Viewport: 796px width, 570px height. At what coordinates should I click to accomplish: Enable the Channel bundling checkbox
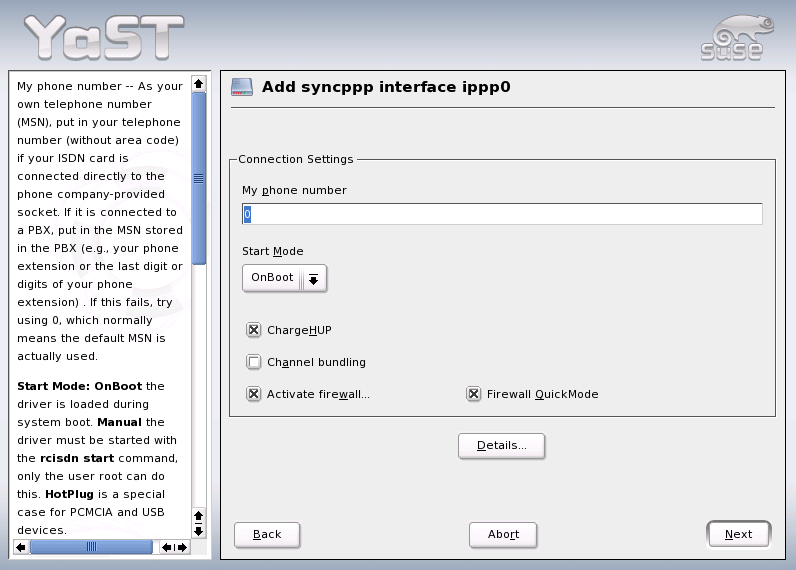tap(254, 362)
